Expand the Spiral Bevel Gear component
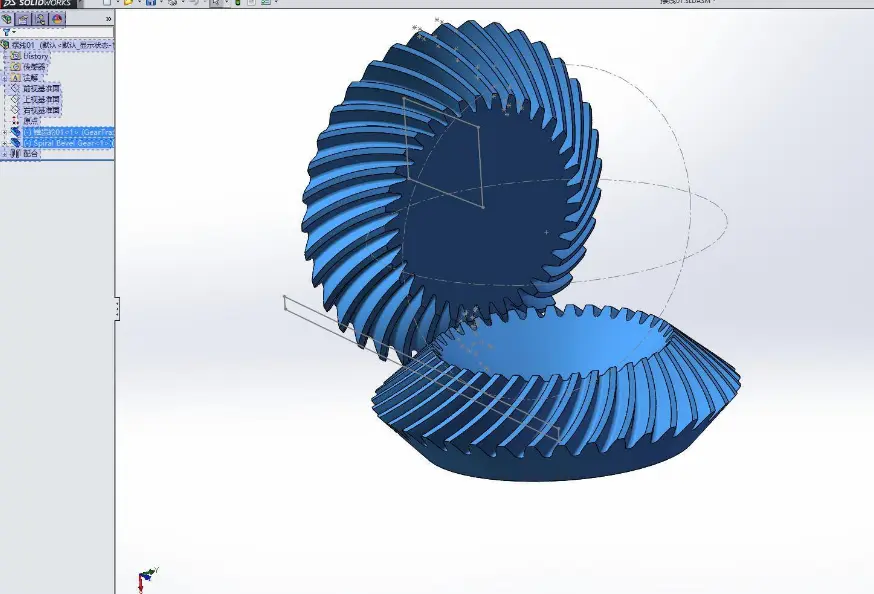874x594 pixels. [5, 142]
